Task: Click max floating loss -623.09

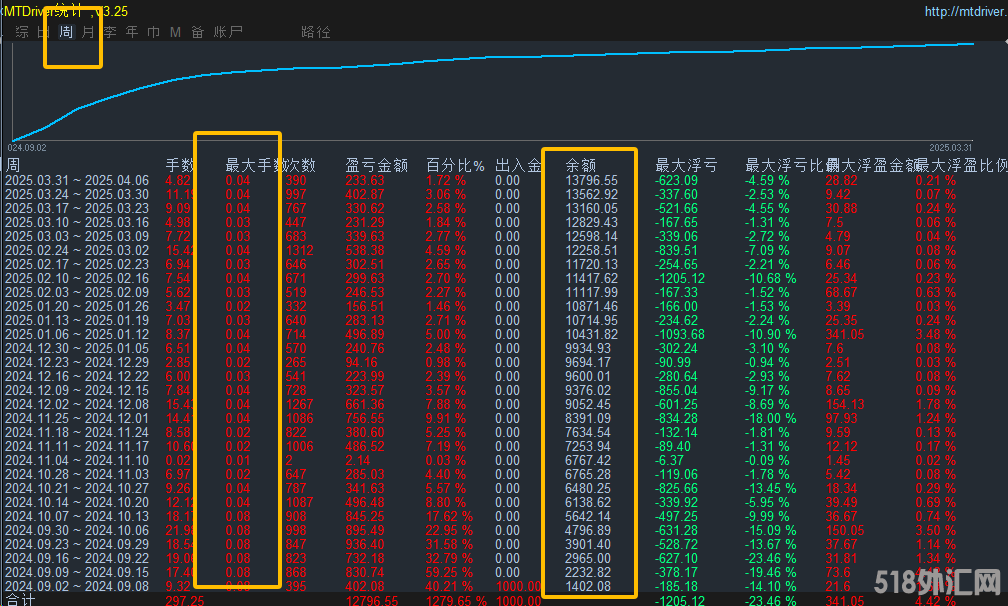Action: [676, 181]
